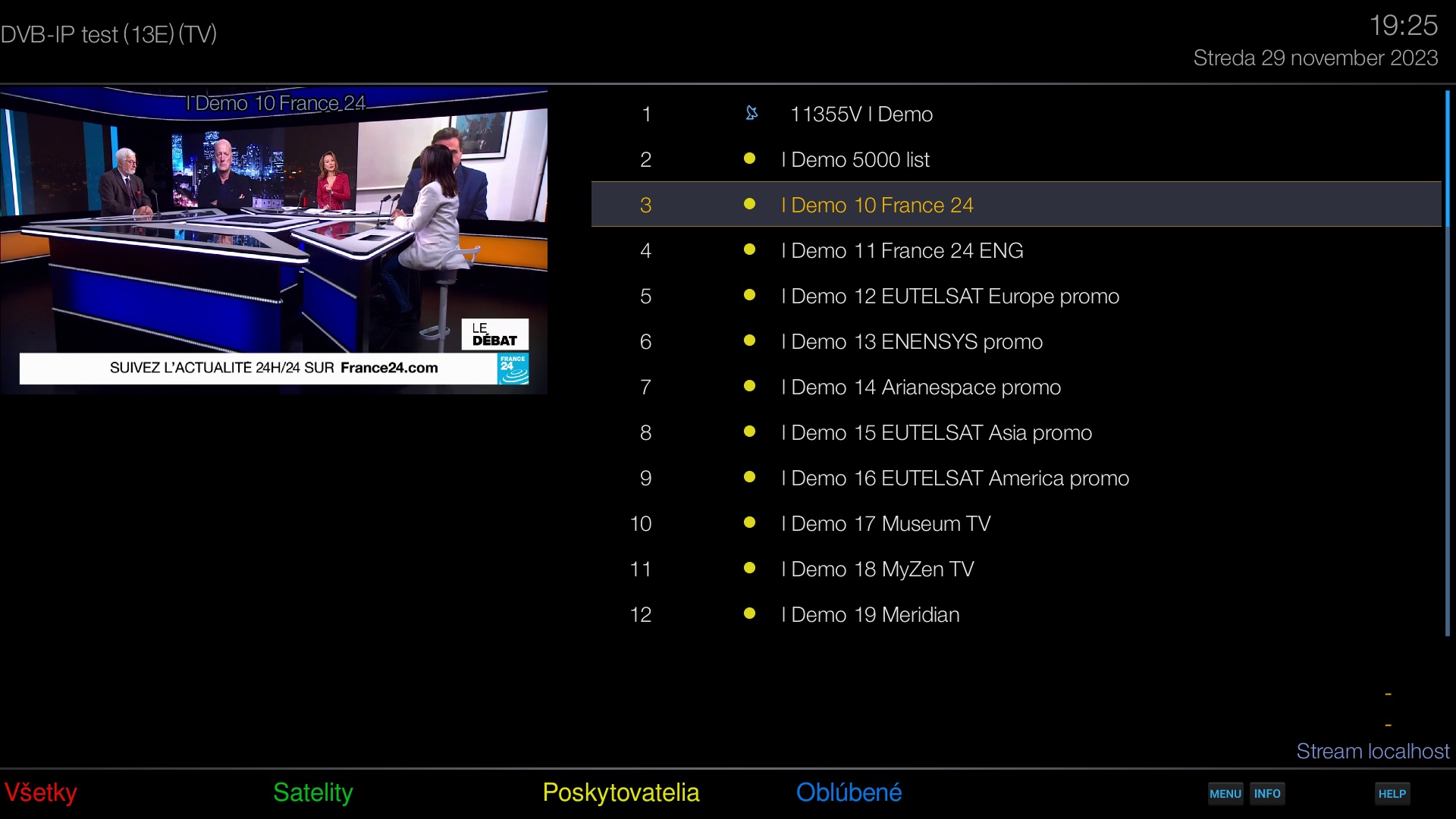This screenshot has height=819, width=1456.
Task: Click the MENU button
Action: click(x=1225, y=794)
